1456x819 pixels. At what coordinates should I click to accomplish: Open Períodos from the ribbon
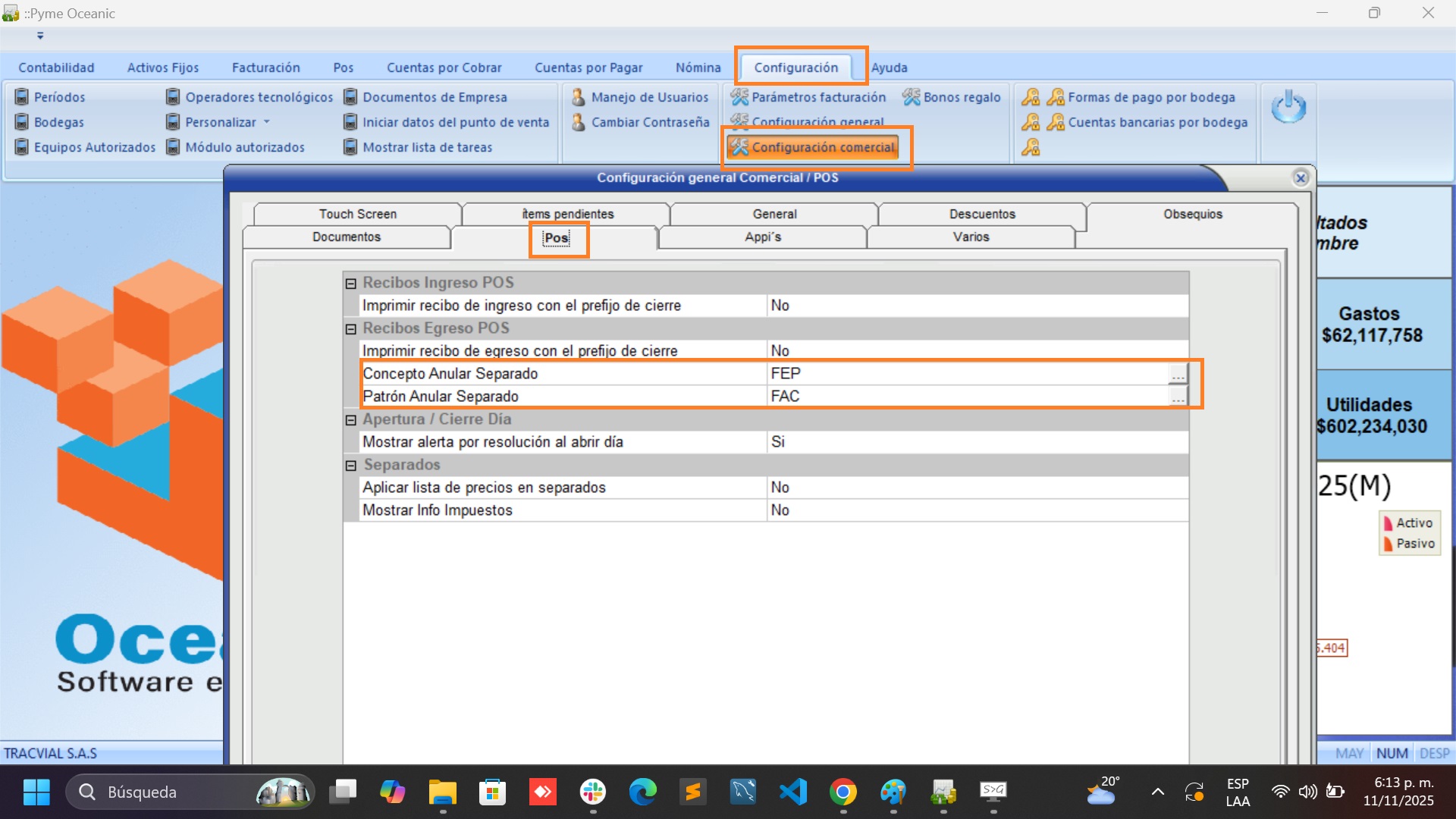pyautogui.click(x=58, y=97)
